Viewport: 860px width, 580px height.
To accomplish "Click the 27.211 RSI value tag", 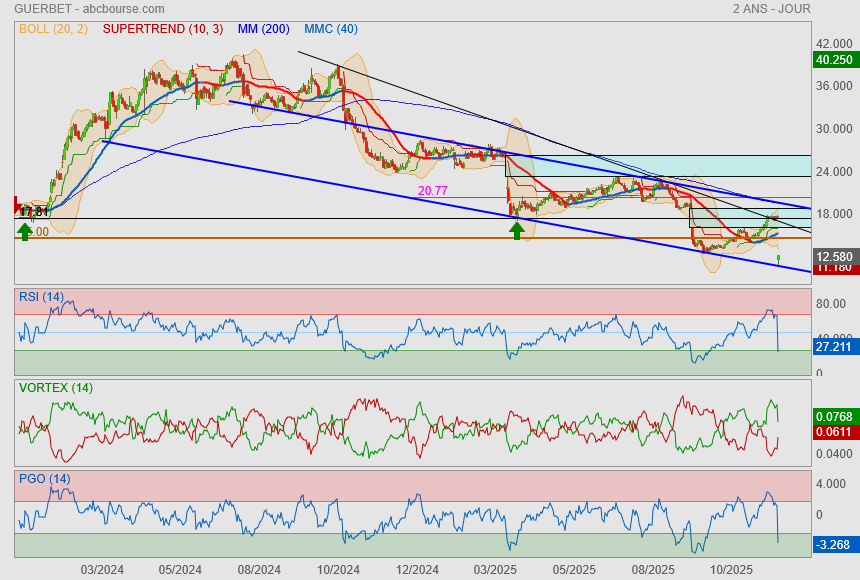I will pyautogui.click(x=833, y=347).
